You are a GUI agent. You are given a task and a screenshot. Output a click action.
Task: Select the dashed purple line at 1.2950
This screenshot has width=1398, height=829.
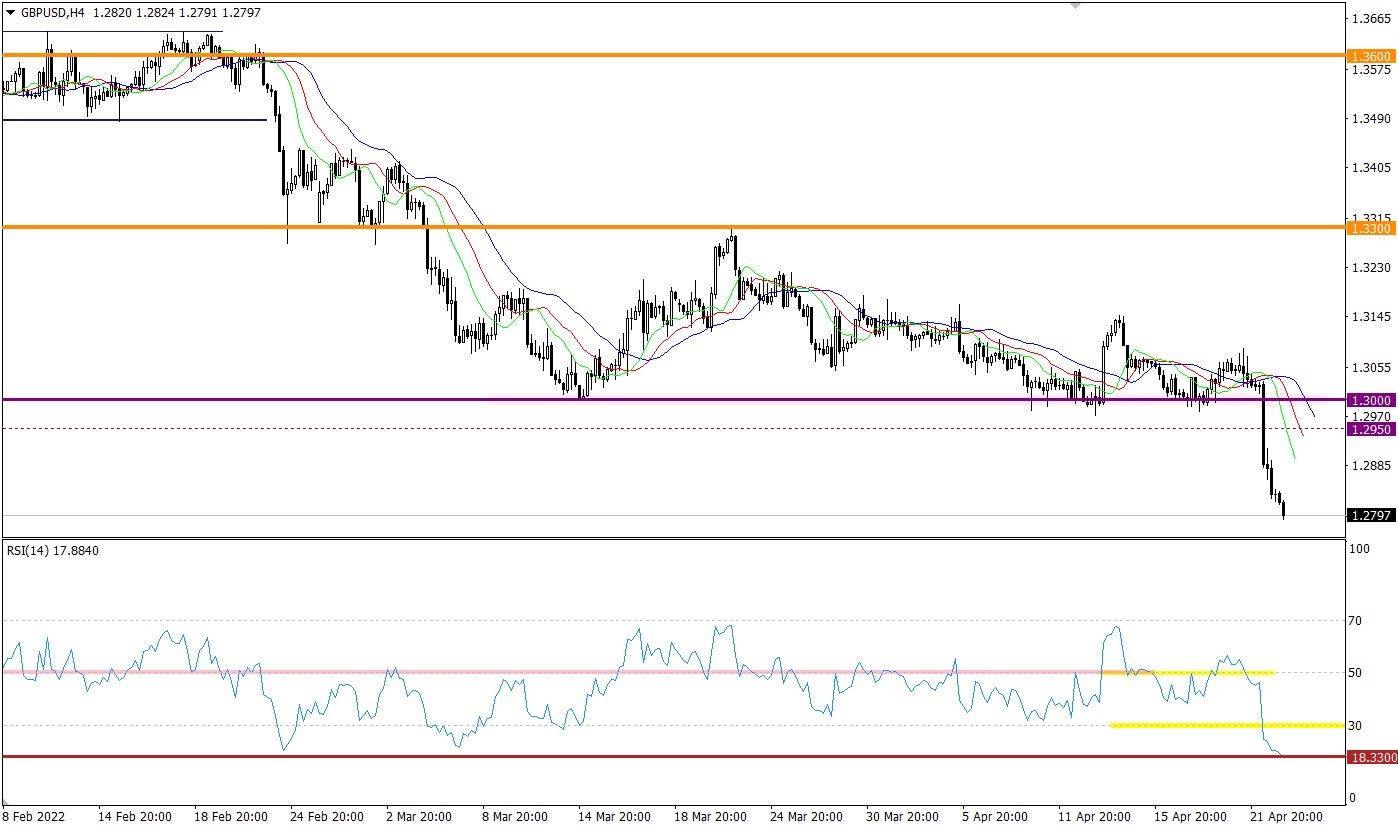click(x=700, y=429)
